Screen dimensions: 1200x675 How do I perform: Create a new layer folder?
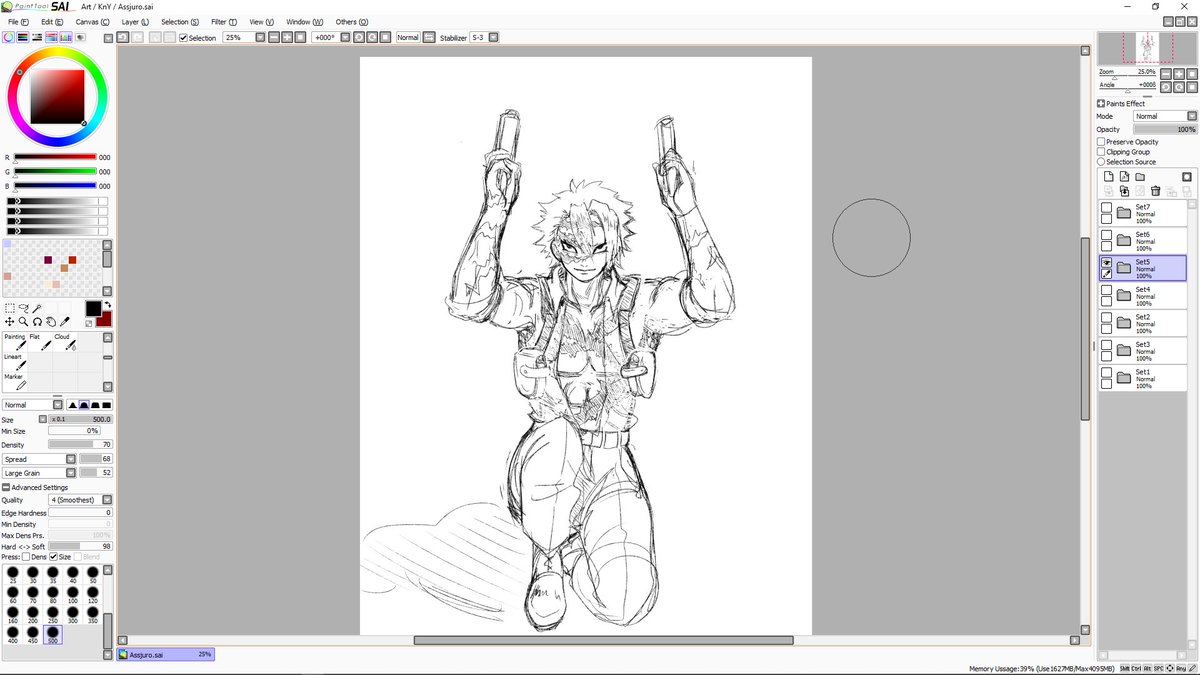[x=1139, y=177]
